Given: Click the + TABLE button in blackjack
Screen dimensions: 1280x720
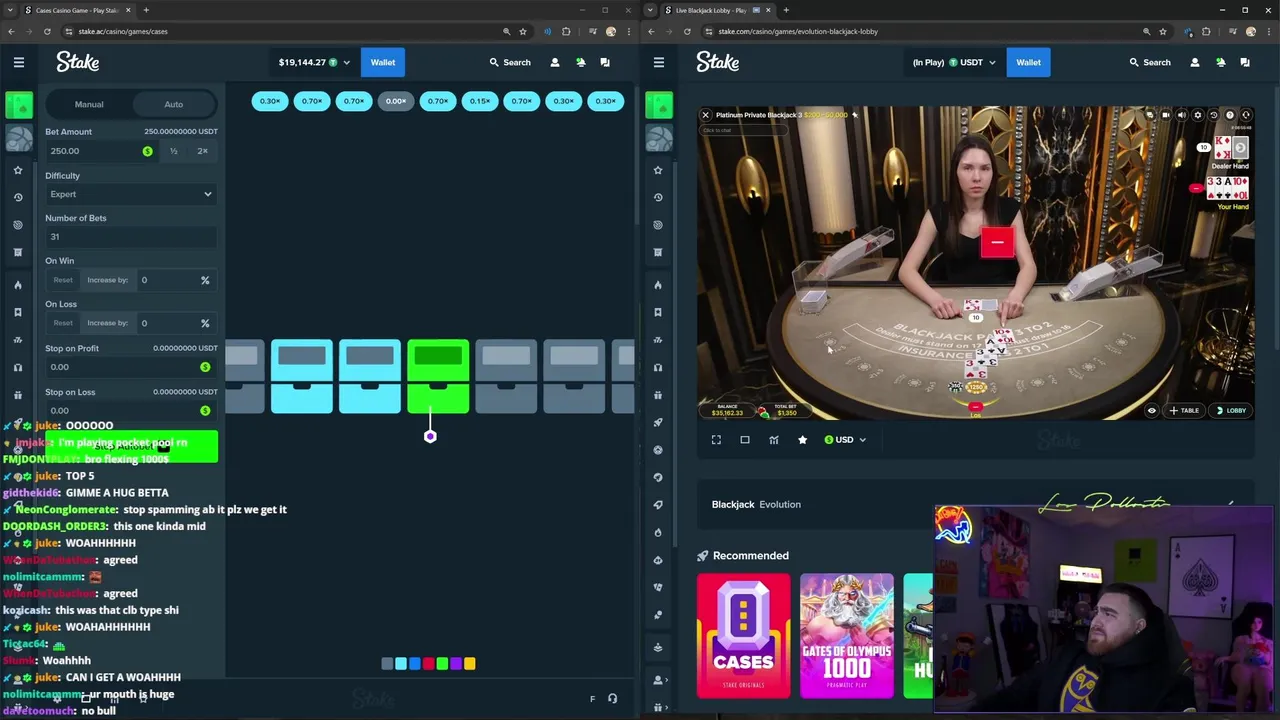Looking at the screenshot, I should click(x=1184, y=410).
